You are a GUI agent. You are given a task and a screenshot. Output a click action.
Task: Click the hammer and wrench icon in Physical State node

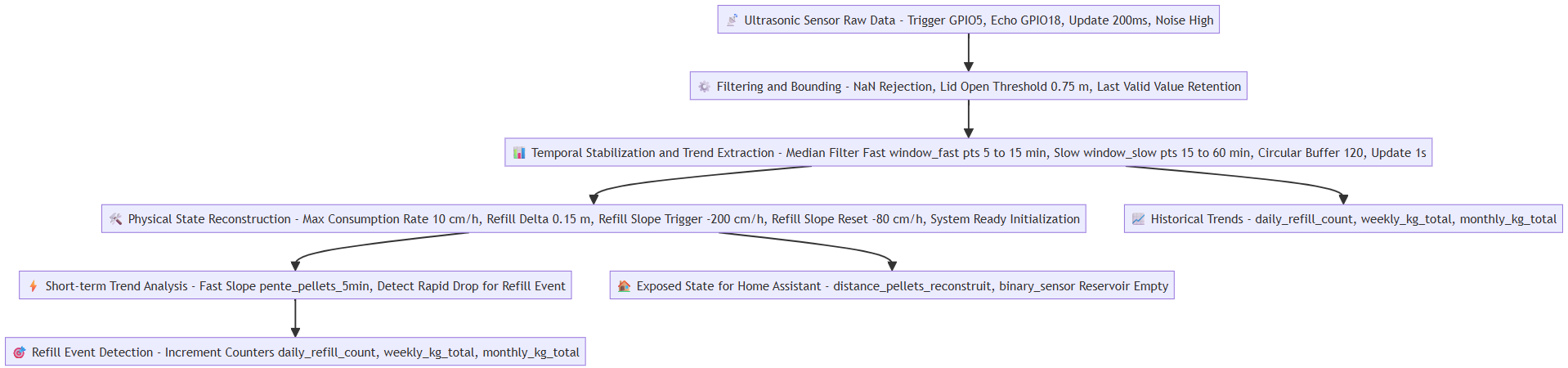click(x=115, y=219)
